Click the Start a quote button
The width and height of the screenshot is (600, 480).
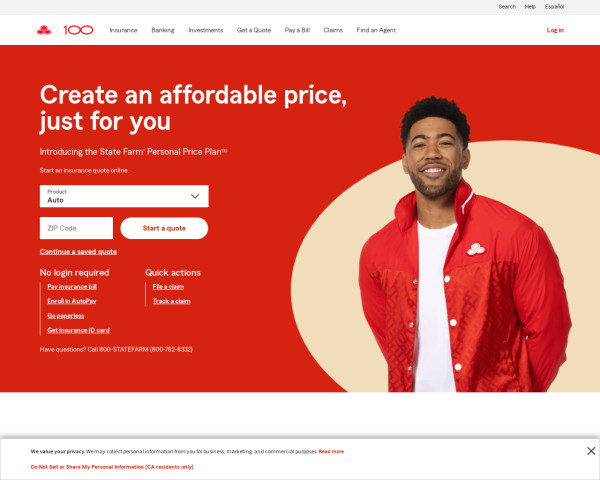coord(164,228)
